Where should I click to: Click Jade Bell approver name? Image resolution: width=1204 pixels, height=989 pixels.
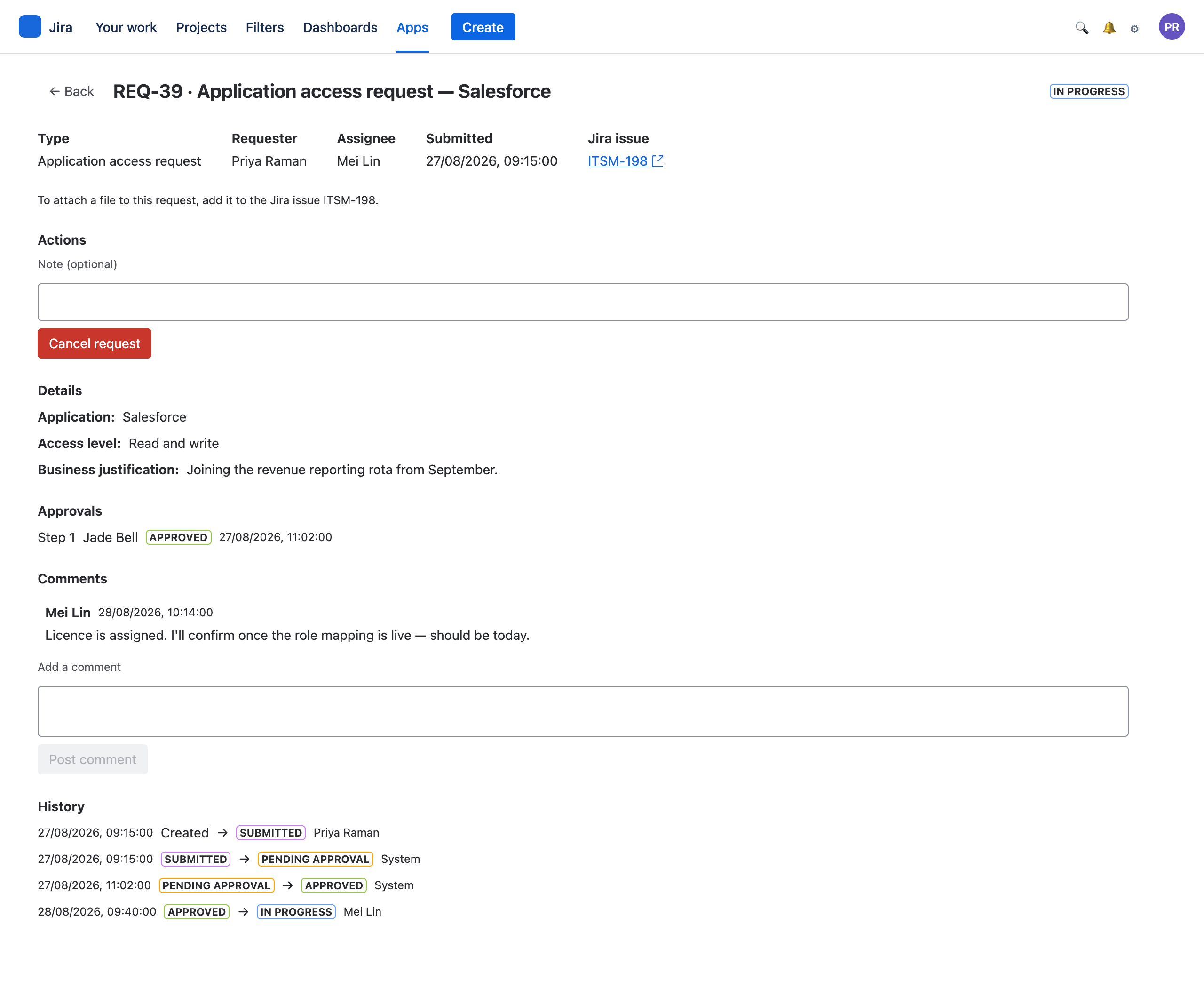point(111,537)
